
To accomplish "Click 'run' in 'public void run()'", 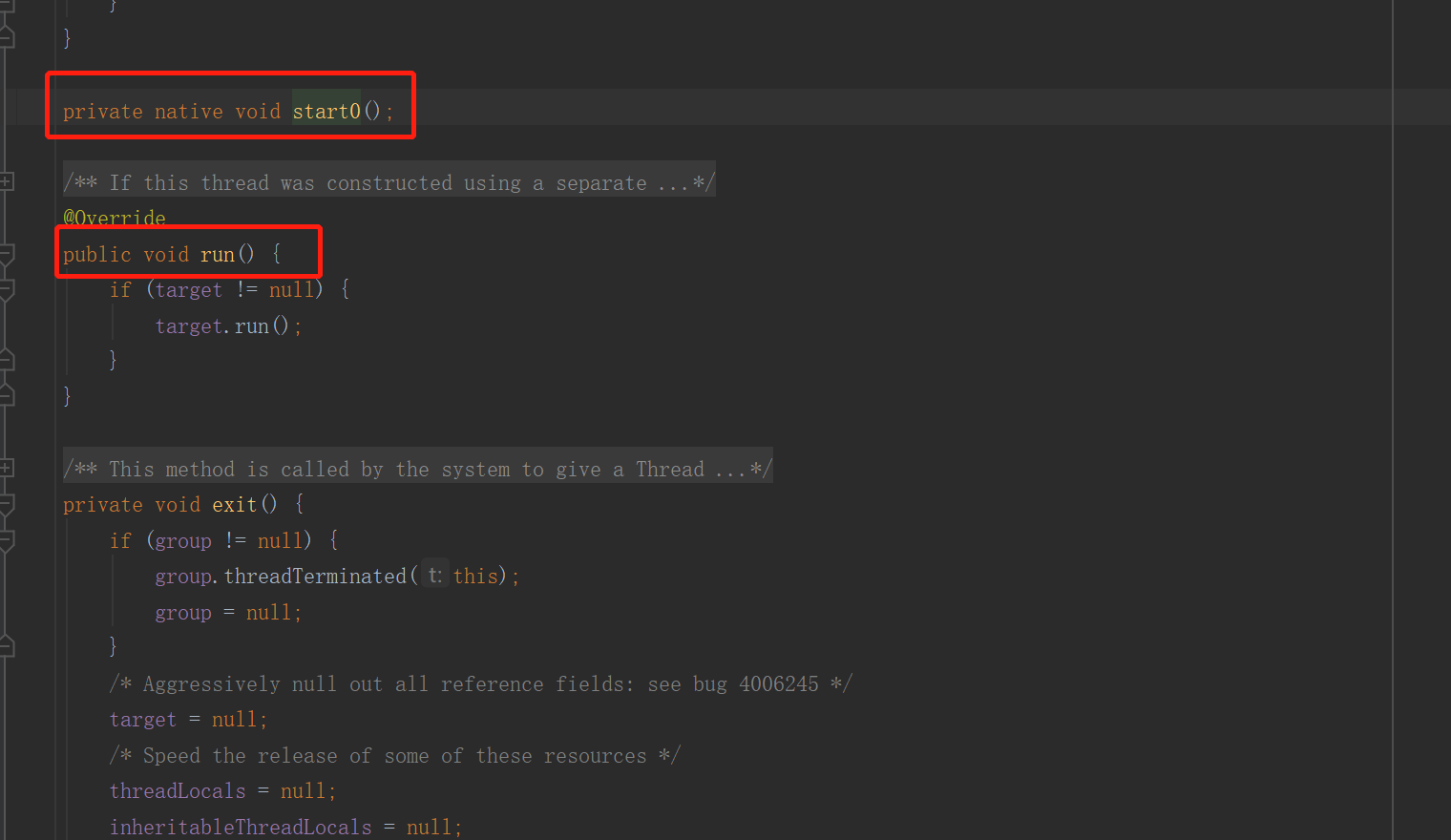I will tap(218, 255).
